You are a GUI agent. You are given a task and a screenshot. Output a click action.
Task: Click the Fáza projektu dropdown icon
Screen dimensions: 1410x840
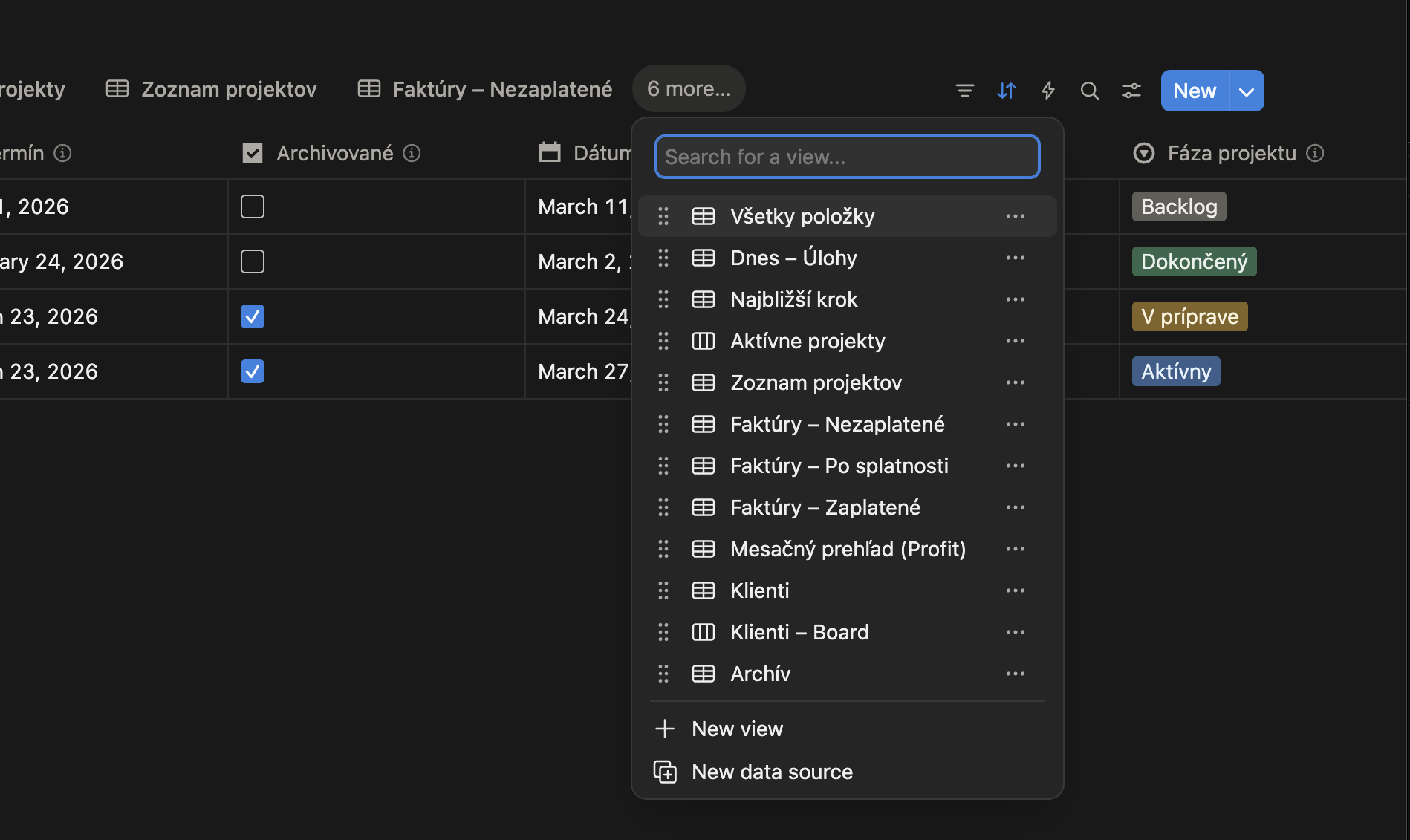[1143, 153]
